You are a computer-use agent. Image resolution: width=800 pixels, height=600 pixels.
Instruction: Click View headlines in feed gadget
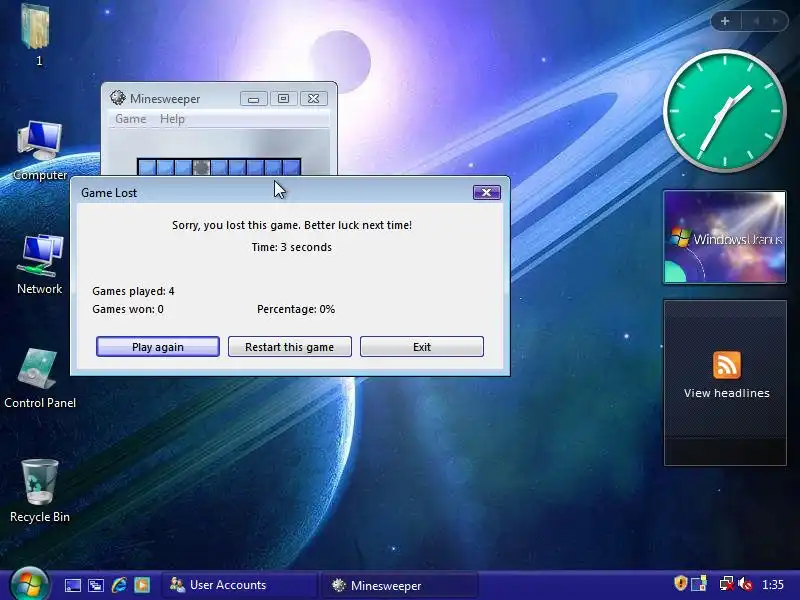727,393
